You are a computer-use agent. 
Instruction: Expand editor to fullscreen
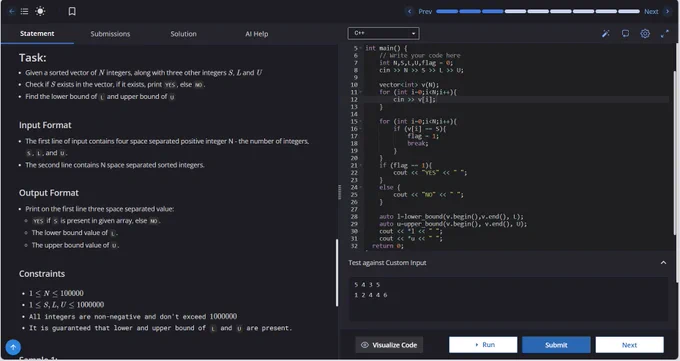(x=665, y=33)
